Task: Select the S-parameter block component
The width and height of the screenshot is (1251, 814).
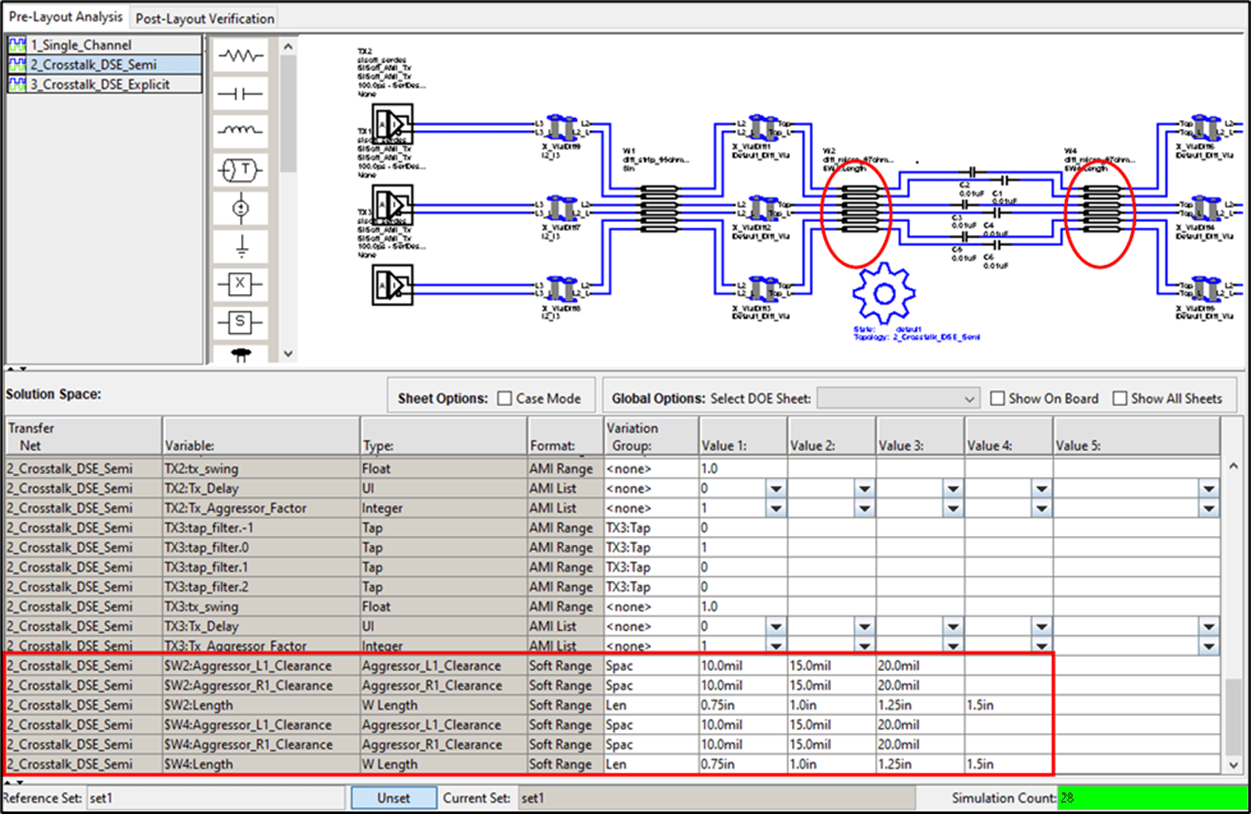Action: click(240, 322)
